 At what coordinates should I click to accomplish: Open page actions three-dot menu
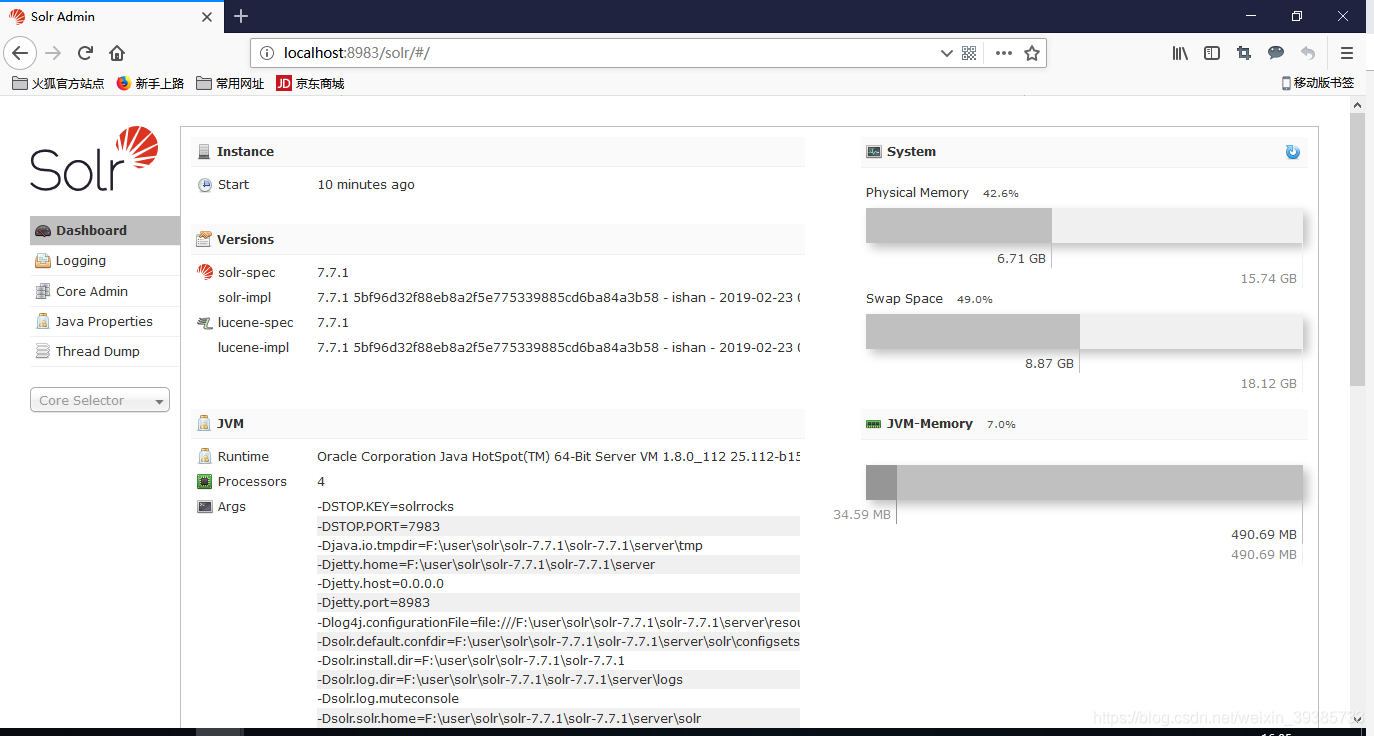(1003, 53)
